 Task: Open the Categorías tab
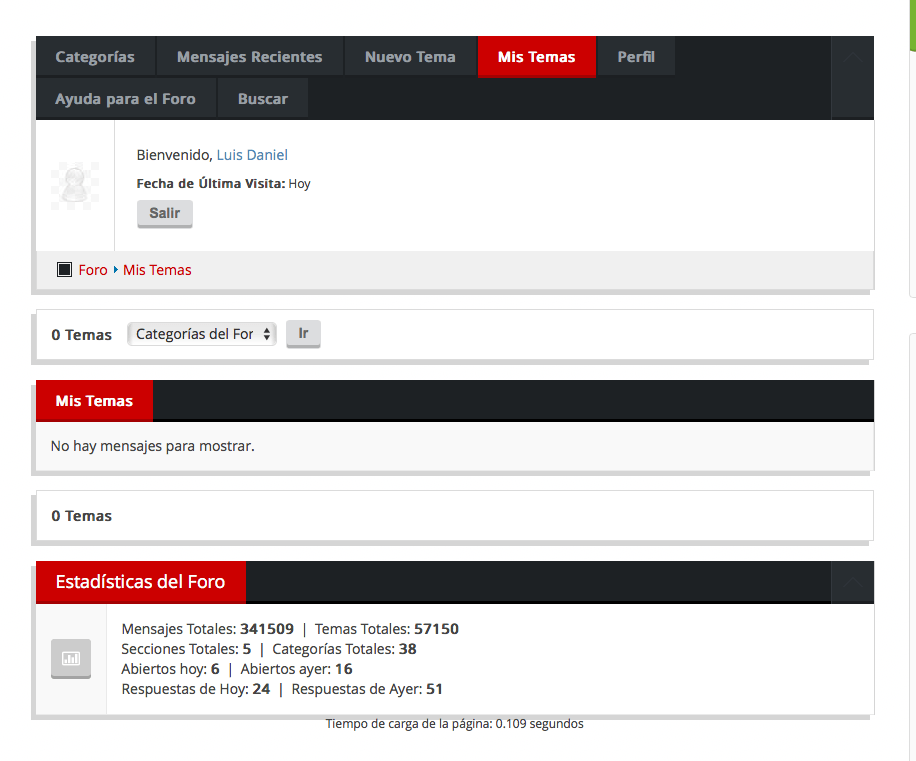tap(96, 57)
